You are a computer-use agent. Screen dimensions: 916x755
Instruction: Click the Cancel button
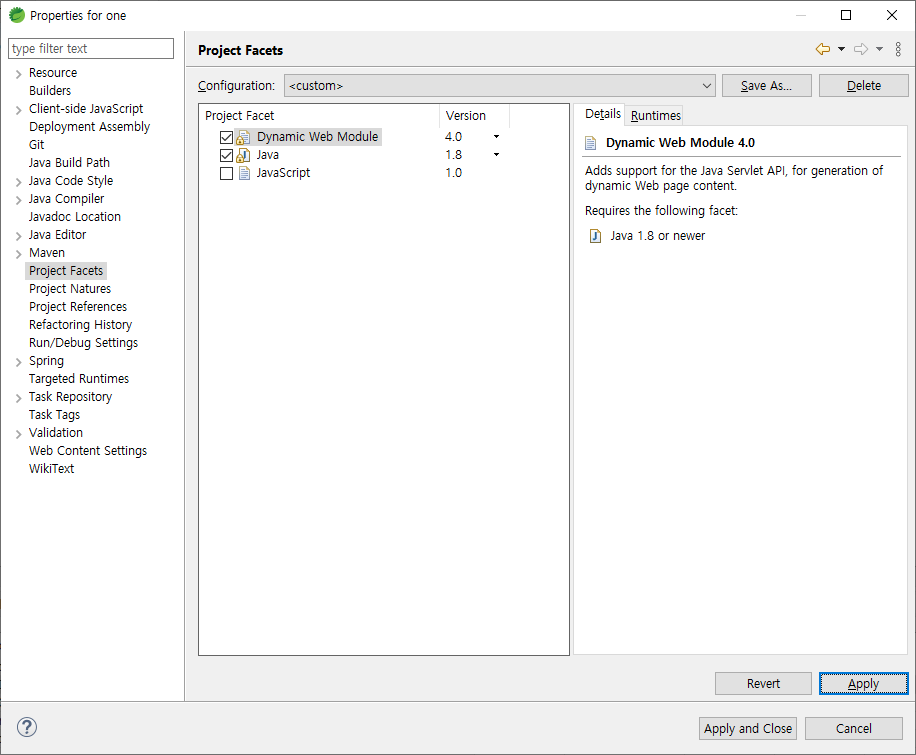tap(853, 729)
